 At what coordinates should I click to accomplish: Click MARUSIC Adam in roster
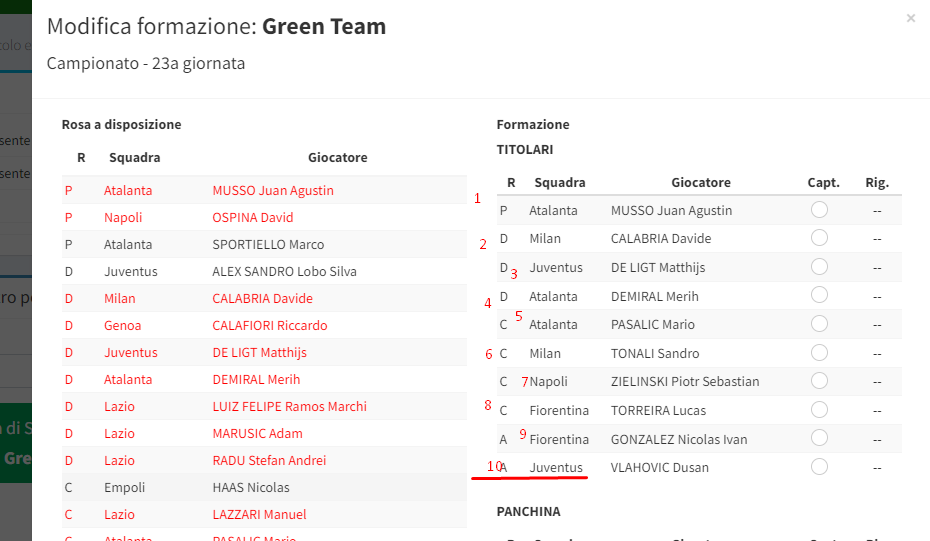[257, 433]
